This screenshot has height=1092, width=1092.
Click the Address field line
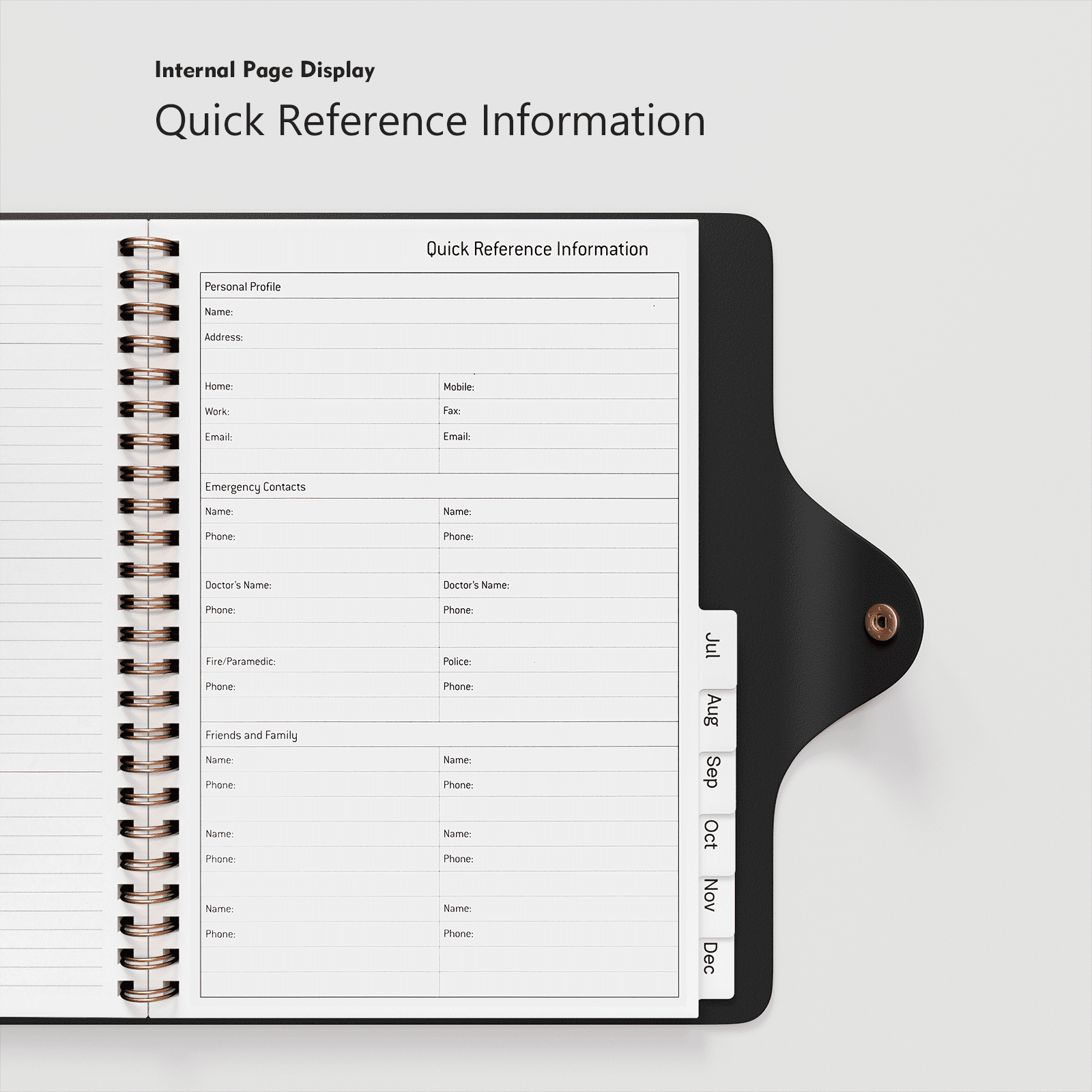point(440,336)
